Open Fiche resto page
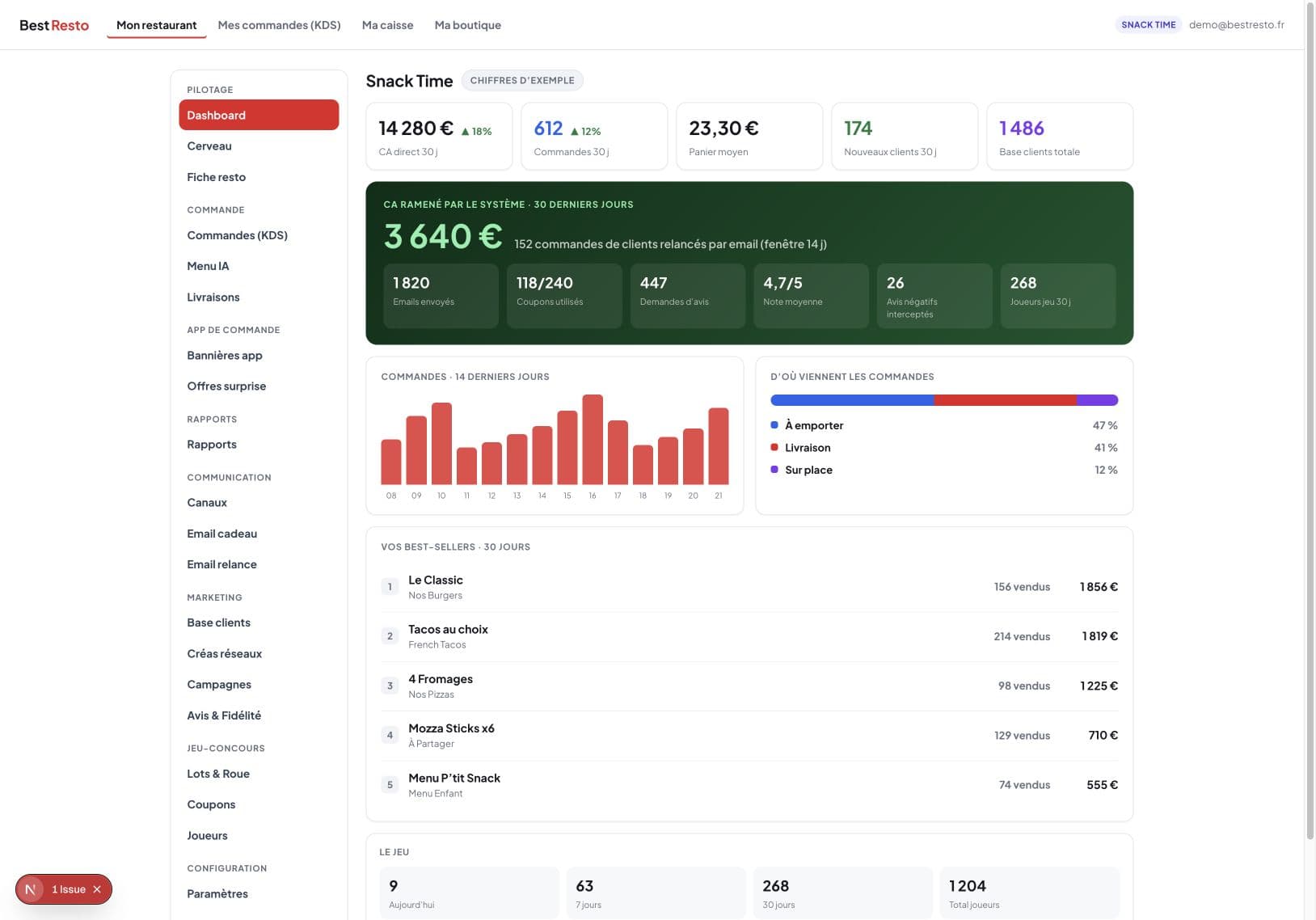The width and height of the screenshot is (1316, 920). (259, 177)
